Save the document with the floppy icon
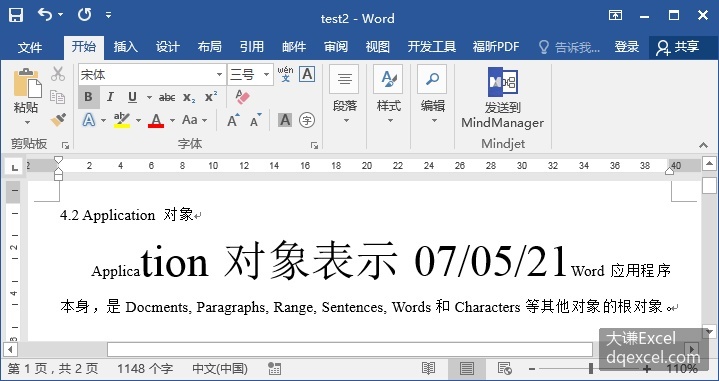Screen dimensions: 719x381 [16, 15]
